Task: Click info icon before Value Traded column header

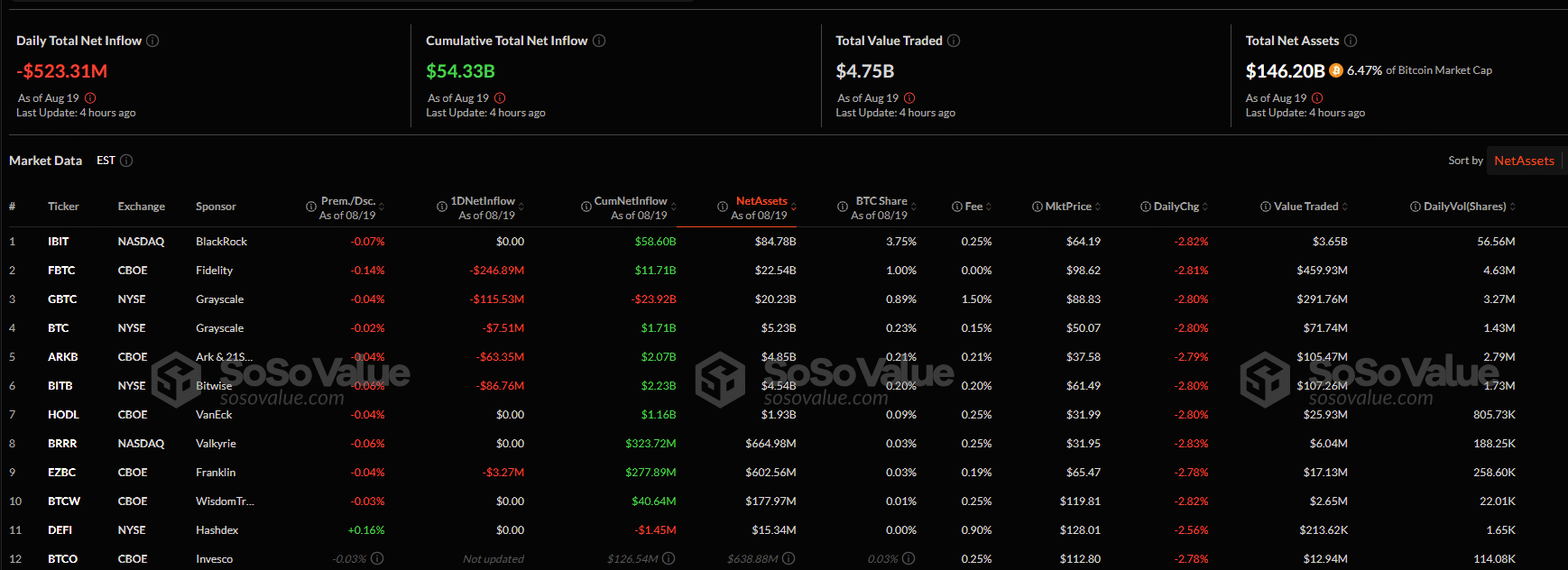Action: click(x=1266, y=207)
